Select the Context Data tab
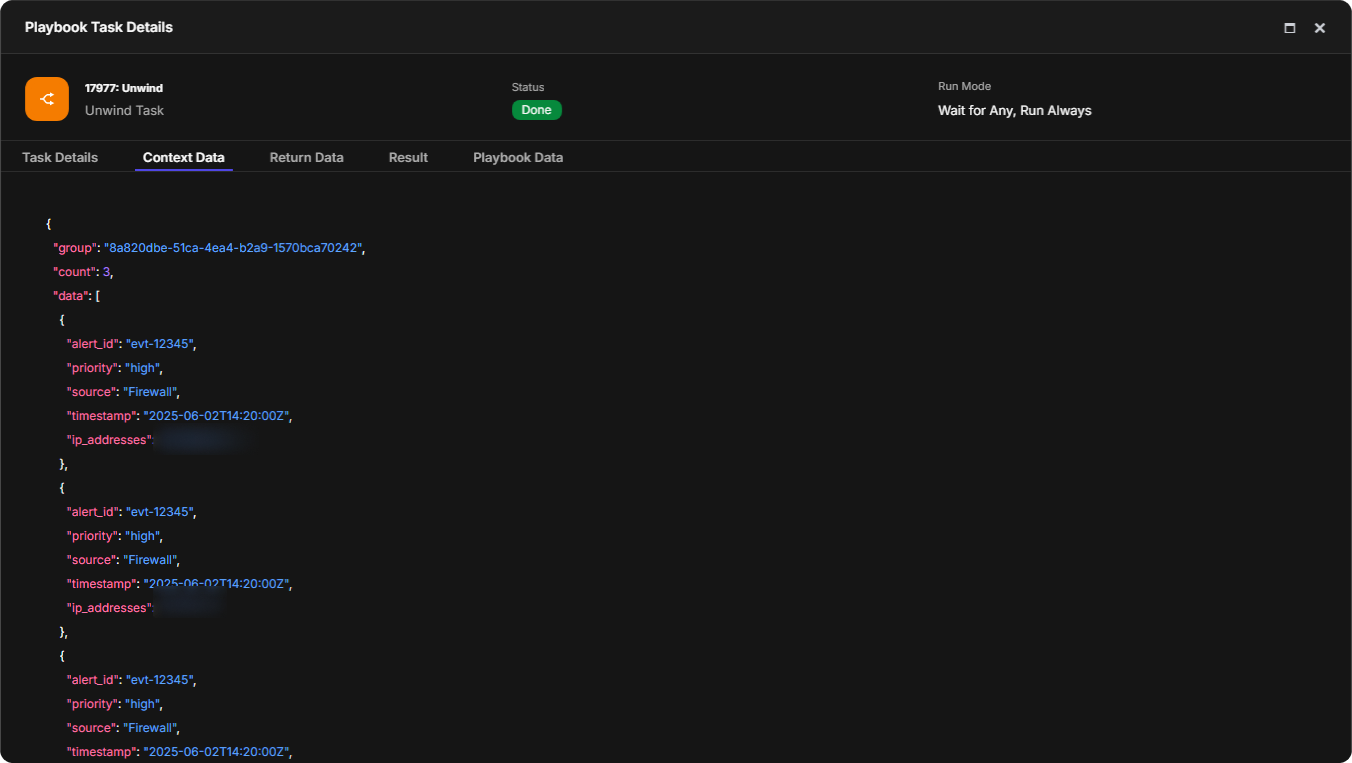1352x763 pixels. [x=184, y=157]
